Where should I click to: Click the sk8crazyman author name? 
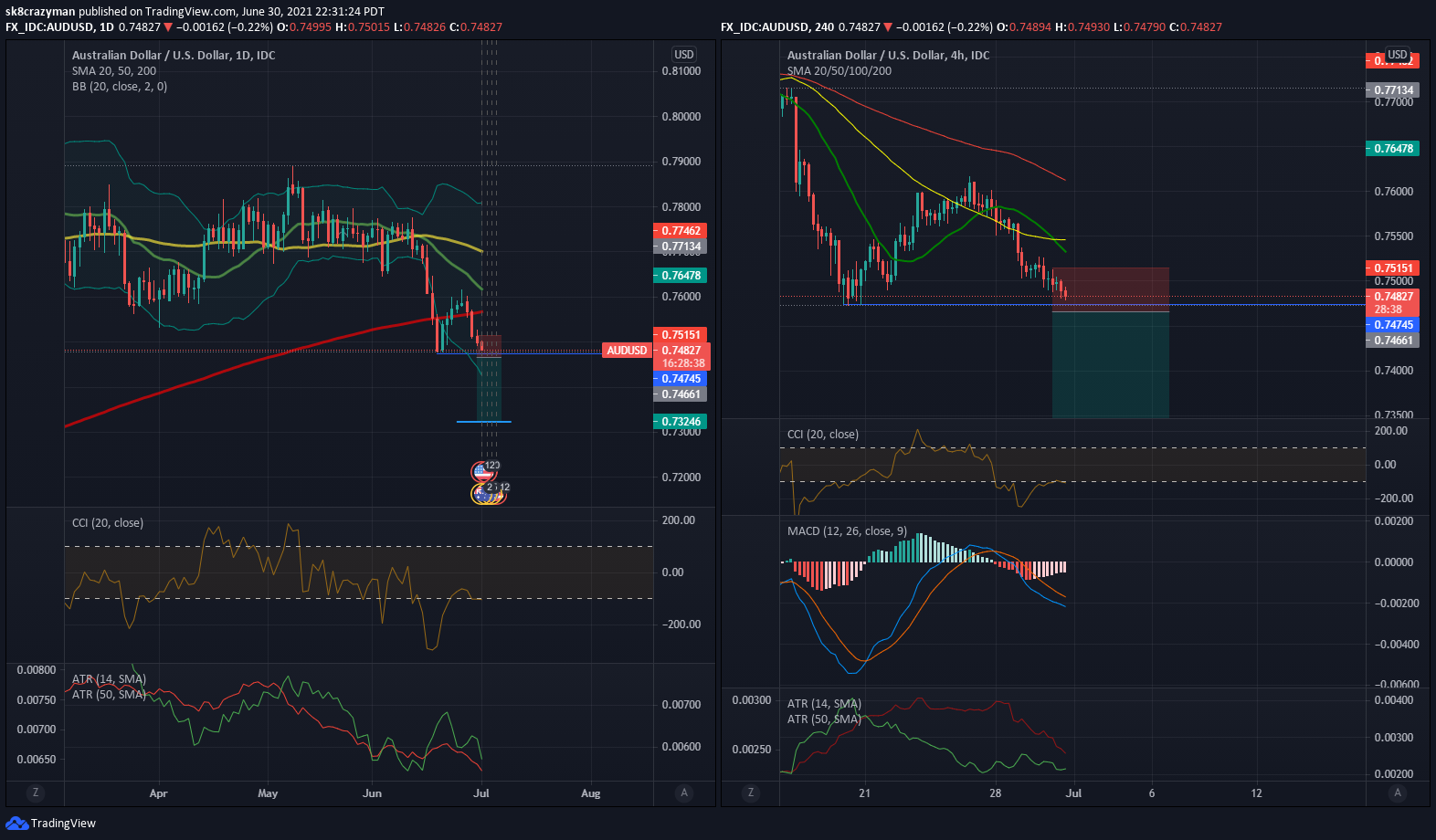pos(40,12)
